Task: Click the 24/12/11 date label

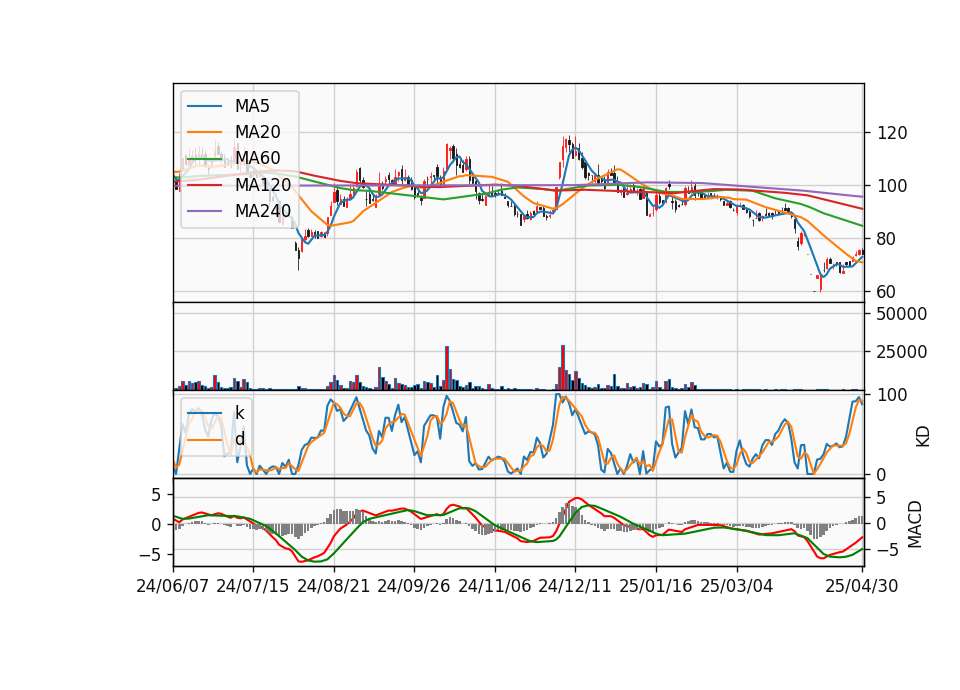Action: coord(574,586)
